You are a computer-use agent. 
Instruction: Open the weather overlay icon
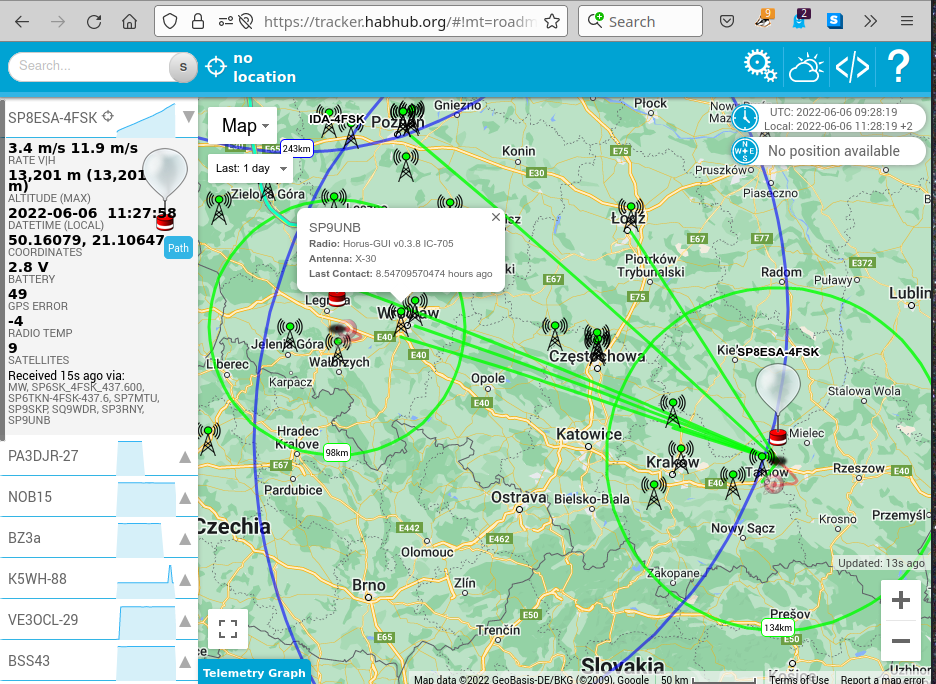point(806,67)
